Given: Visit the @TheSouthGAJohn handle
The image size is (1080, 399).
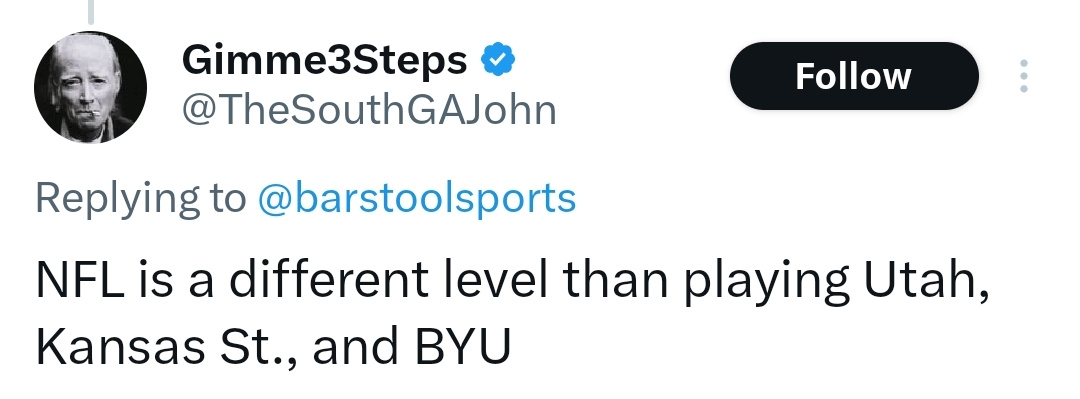Looking at the screenshot, I should (x=368, y=110).
